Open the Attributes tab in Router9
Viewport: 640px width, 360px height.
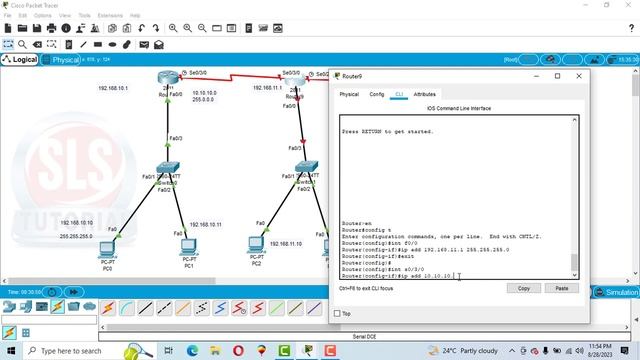click(x=424, y=94)
